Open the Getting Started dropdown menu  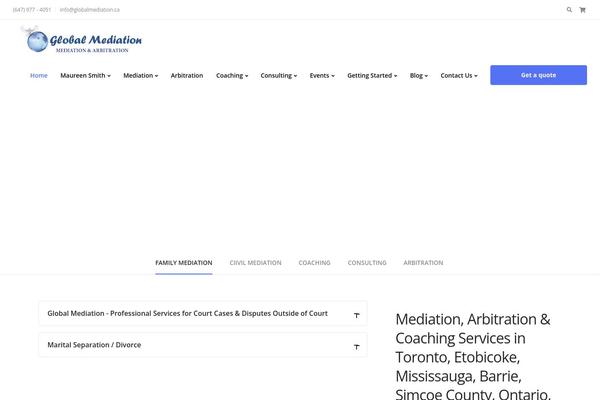click(x=372, y=75)
